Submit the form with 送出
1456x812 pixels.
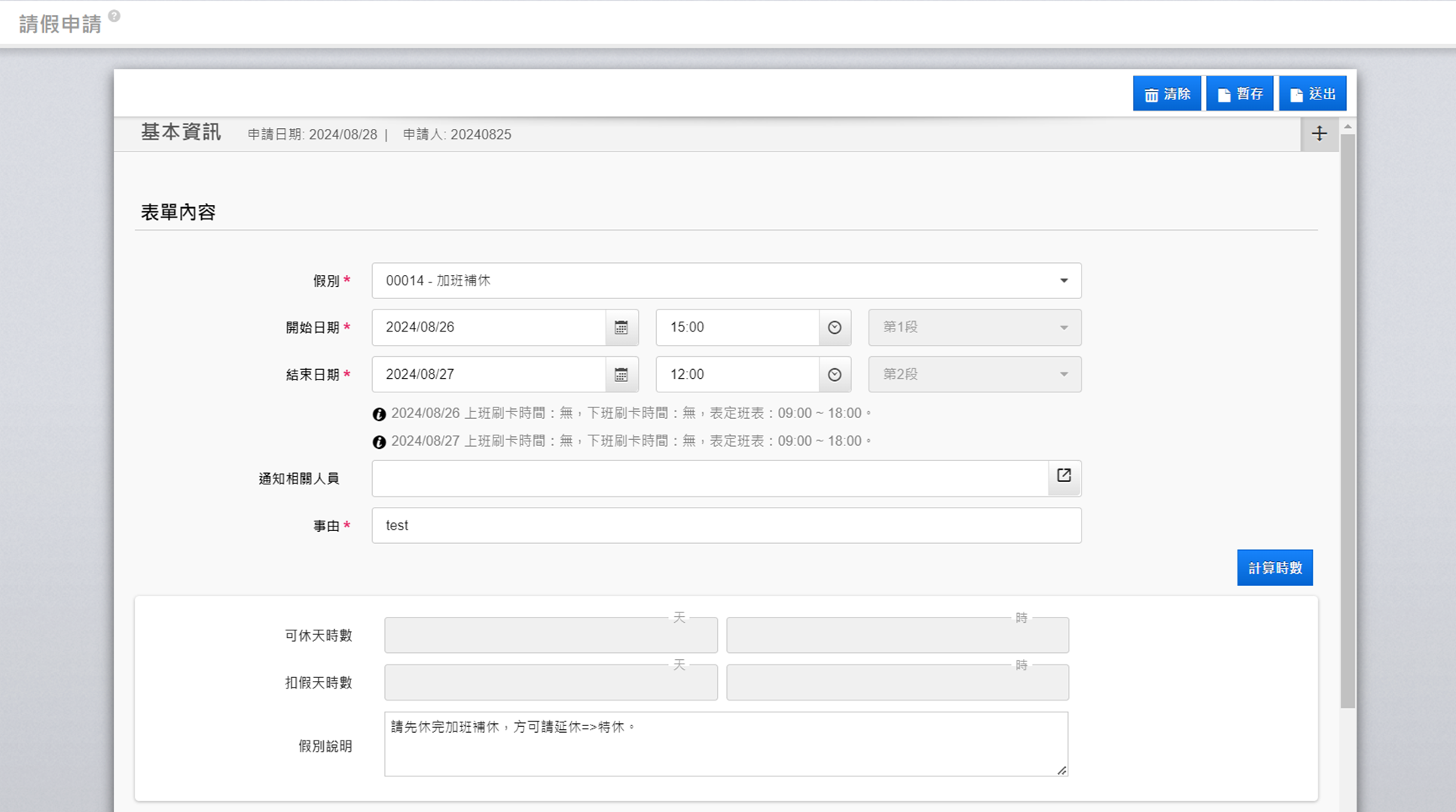1312,94
